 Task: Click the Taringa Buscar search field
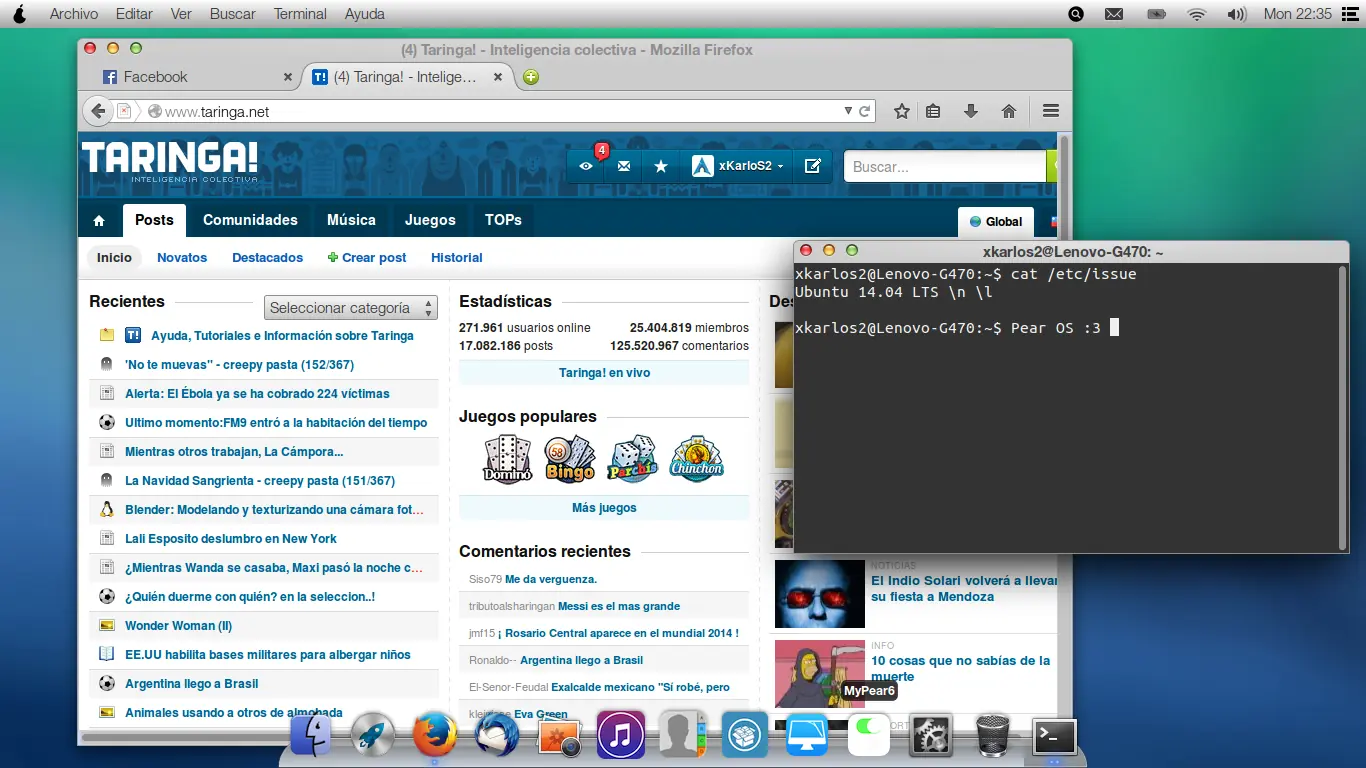tap(945, 167)
